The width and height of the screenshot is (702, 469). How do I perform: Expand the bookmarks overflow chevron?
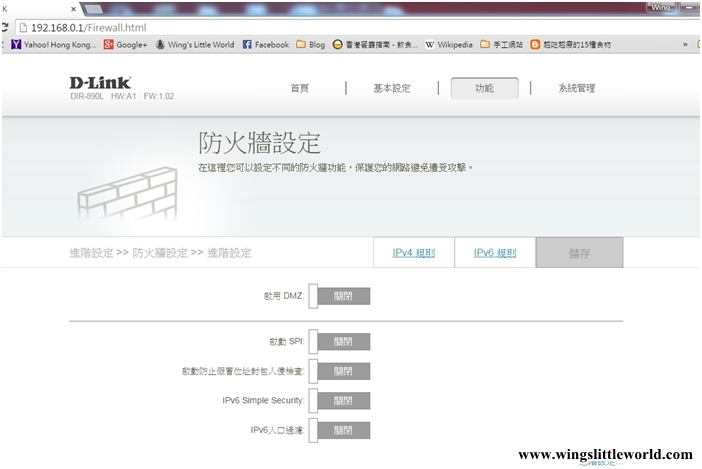pos(684,45)
